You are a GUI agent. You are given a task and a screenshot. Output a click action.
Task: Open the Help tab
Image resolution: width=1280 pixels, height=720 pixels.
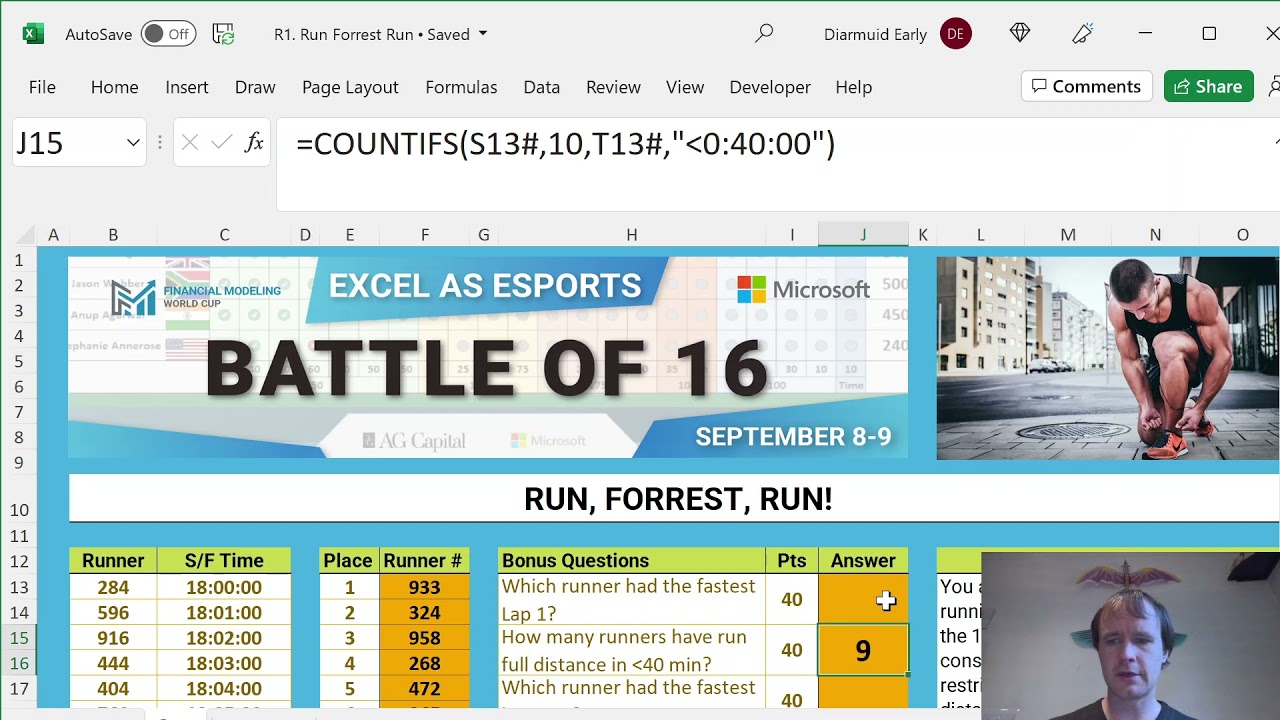(x=854, y=87)
